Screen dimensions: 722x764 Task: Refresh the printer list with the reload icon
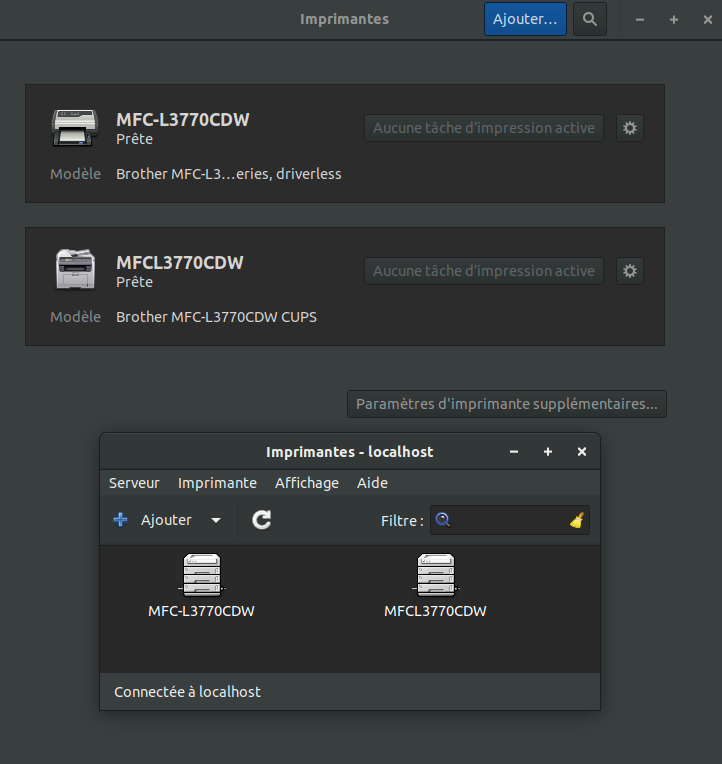coord(262,520)
